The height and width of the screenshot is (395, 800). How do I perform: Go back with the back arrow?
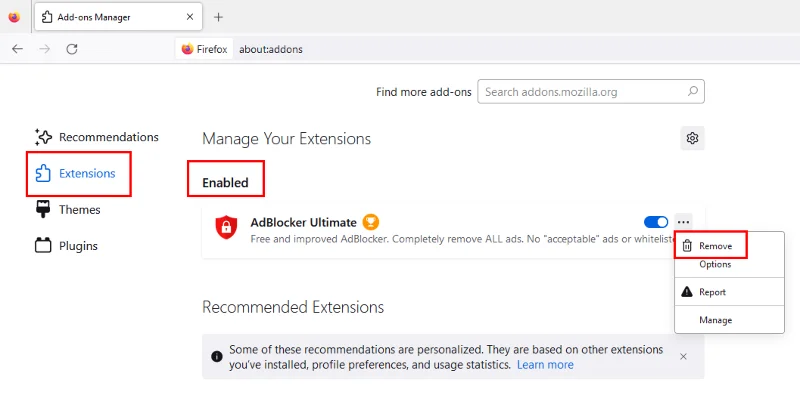(x=17, y=49)
